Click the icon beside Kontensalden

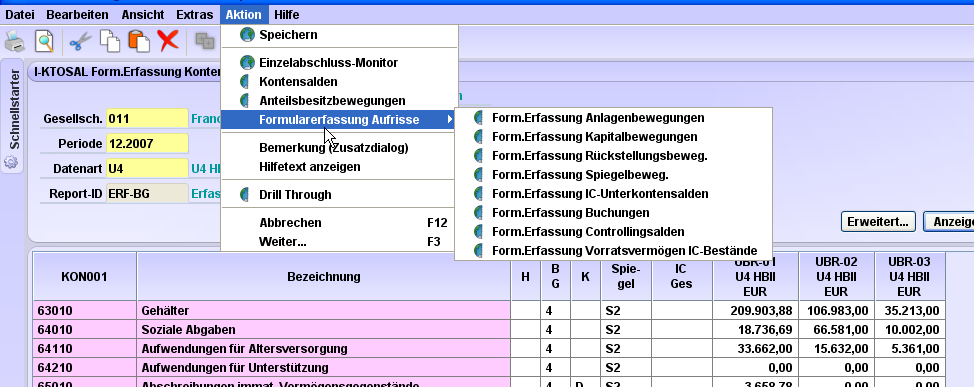[245, 82]
